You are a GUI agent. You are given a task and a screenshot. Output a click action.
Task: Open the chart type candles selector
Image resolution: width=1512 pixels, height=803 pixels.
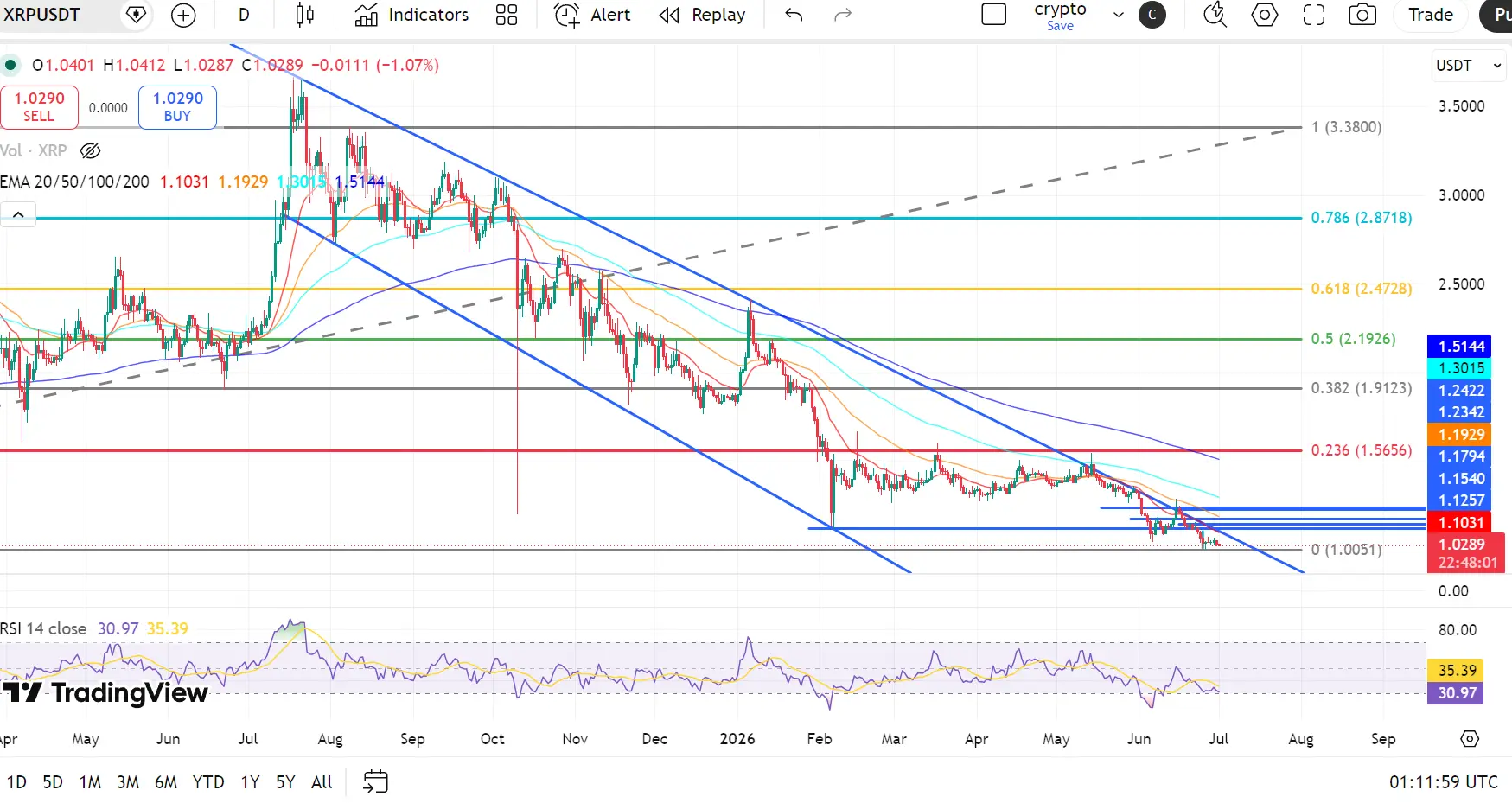(x=304, y=15)
